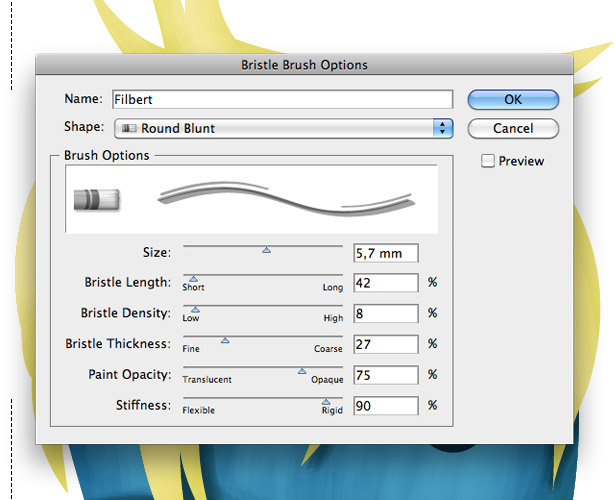Click the "High" label under Bristle Density

pos(333,318)
